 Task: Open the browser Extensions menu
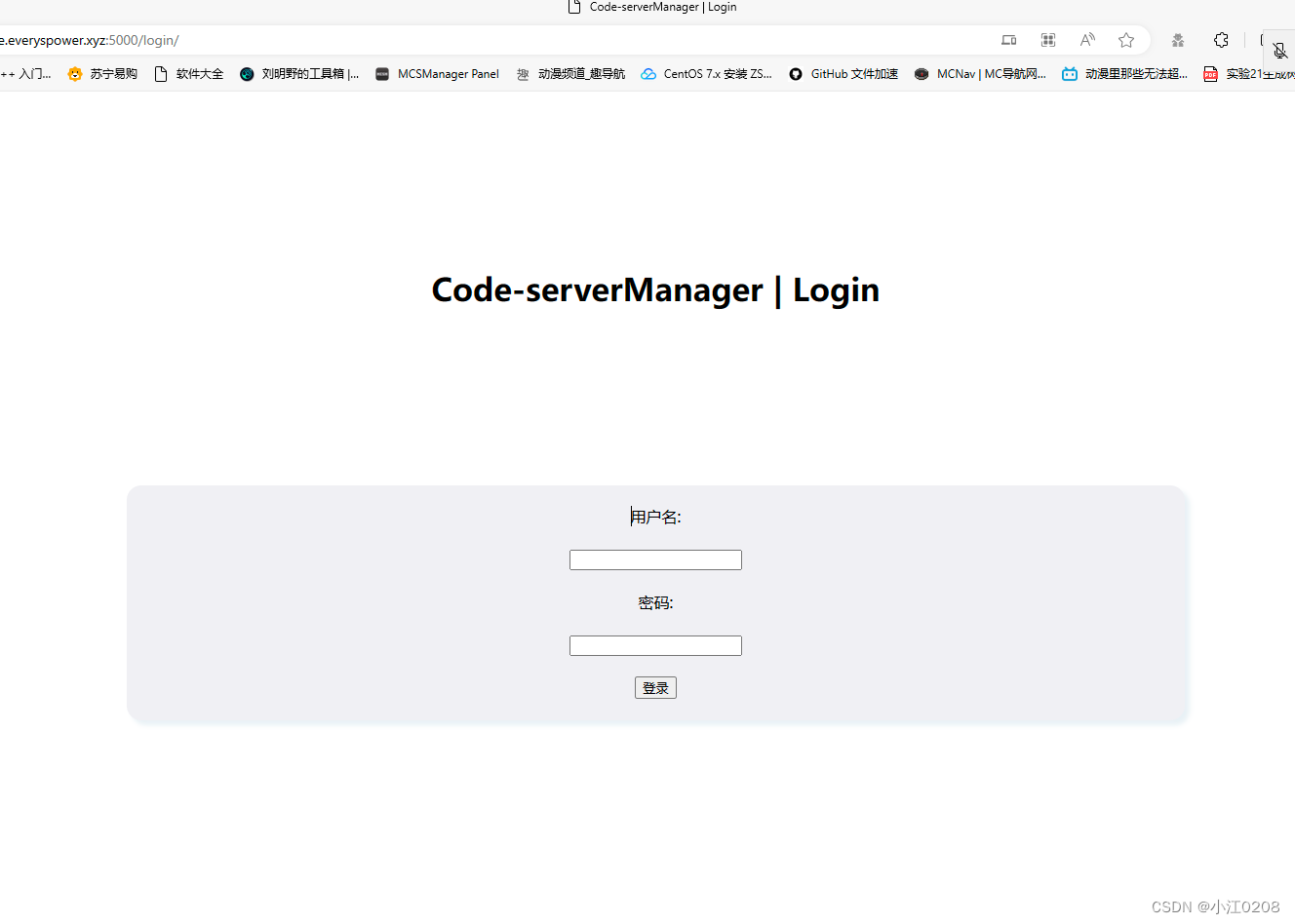pyautogui.click(x=1221, y=40)
